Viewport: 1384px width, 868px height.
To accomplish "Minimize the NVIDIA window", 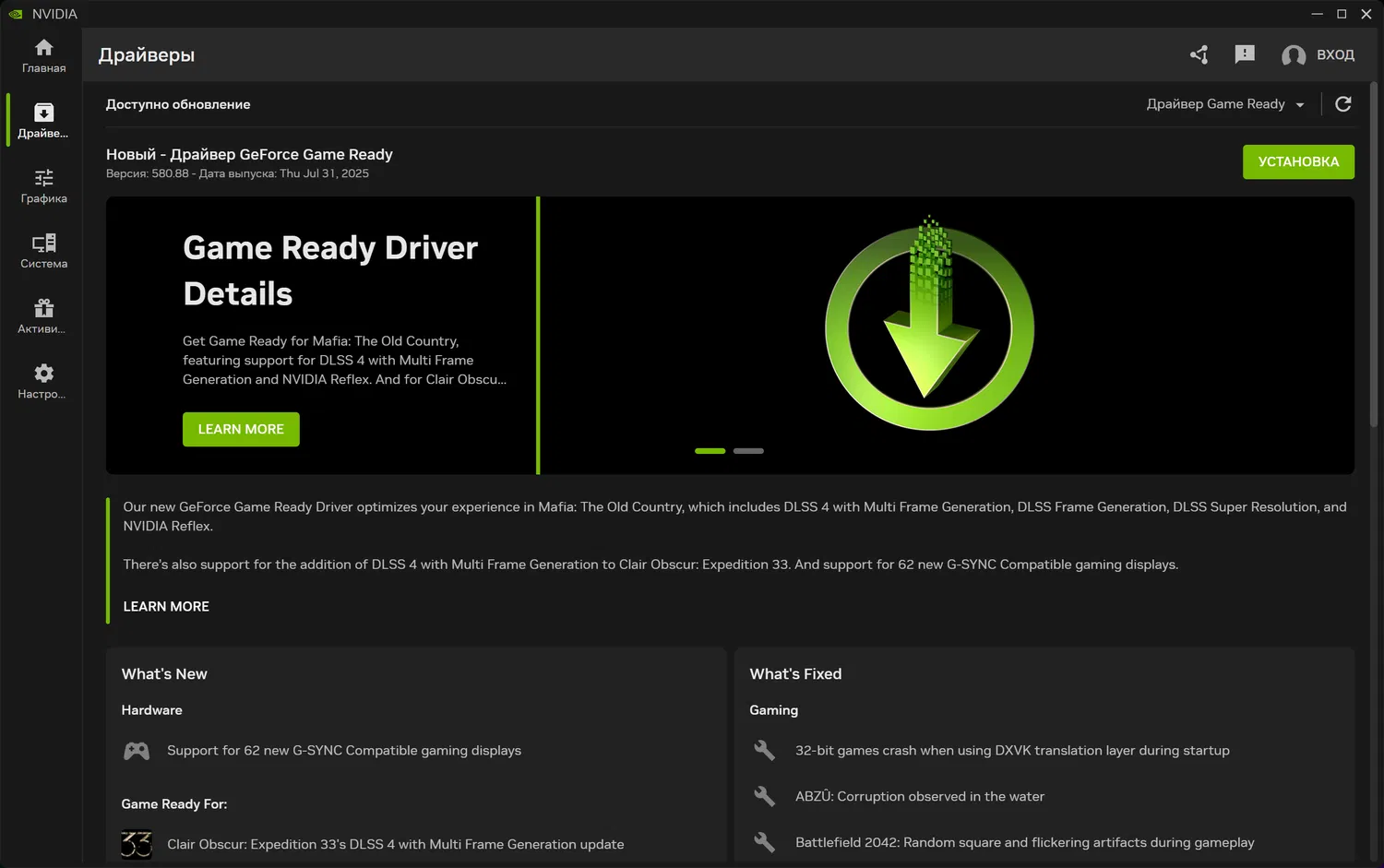I will tap(1318, 14).
